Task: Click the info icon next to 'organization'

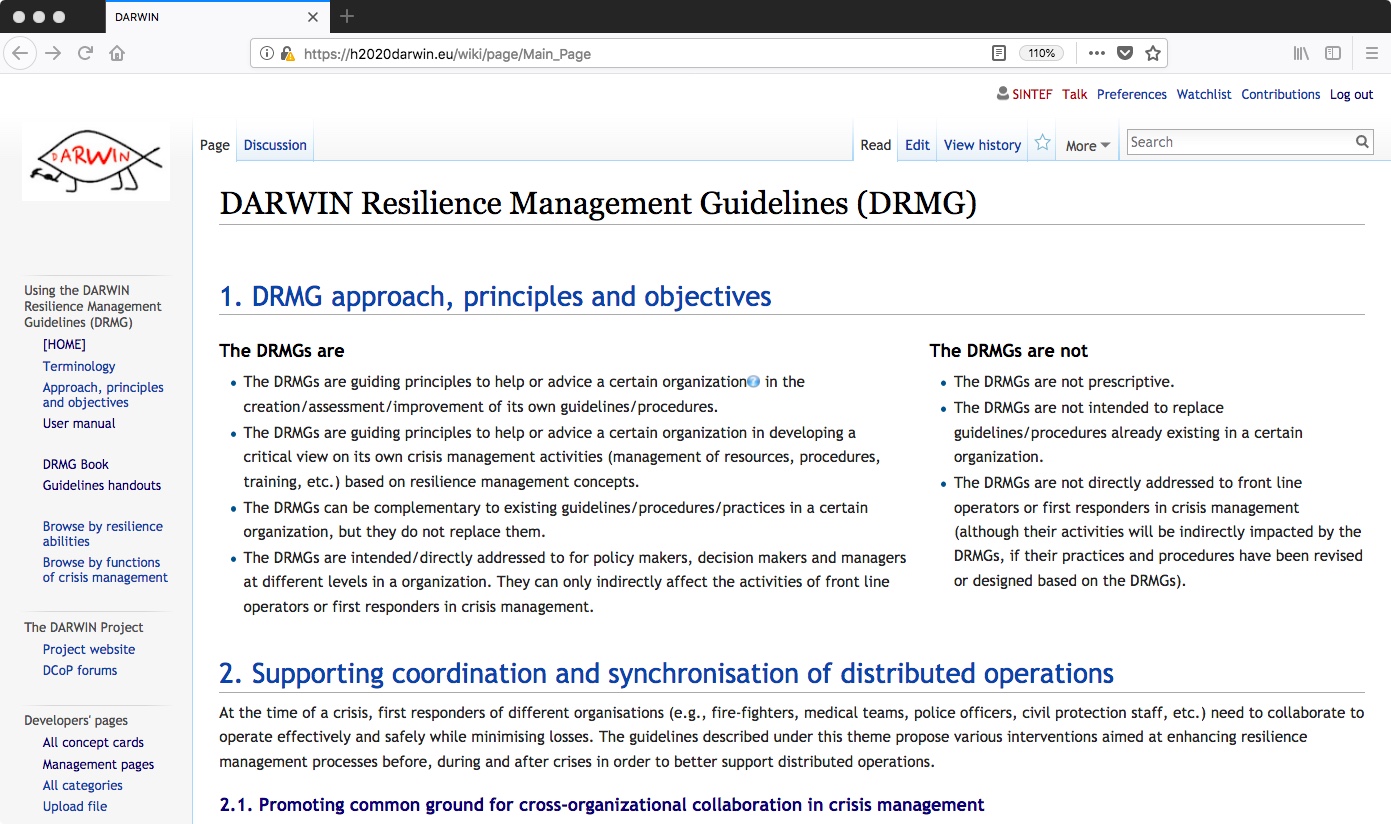Action: tap(754, 381)
